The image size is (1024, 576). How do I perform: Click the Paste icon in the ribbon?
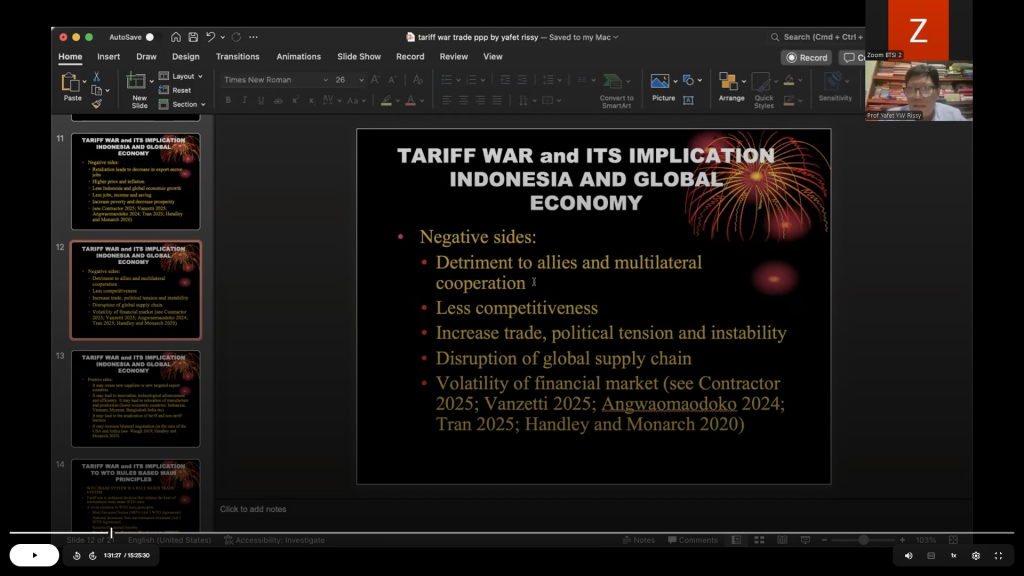coord(72,84)
